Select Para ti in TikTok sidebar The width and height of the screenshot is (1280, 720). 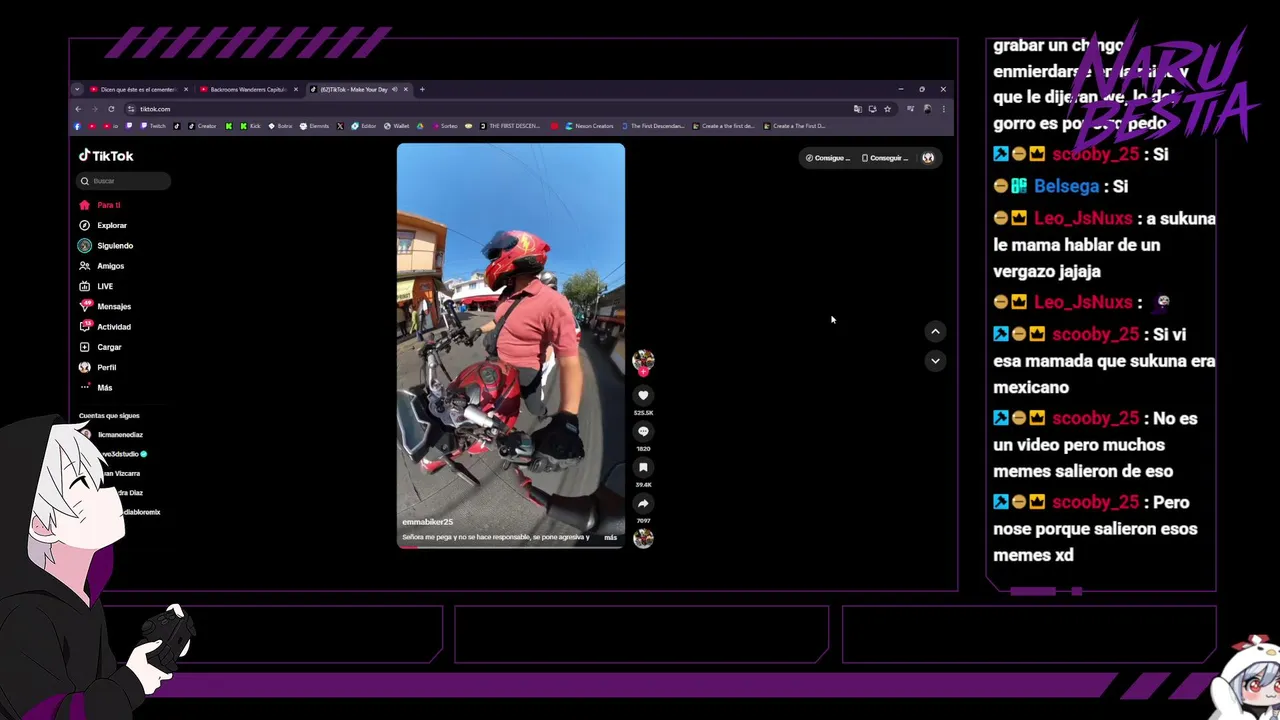click(100, 205)
